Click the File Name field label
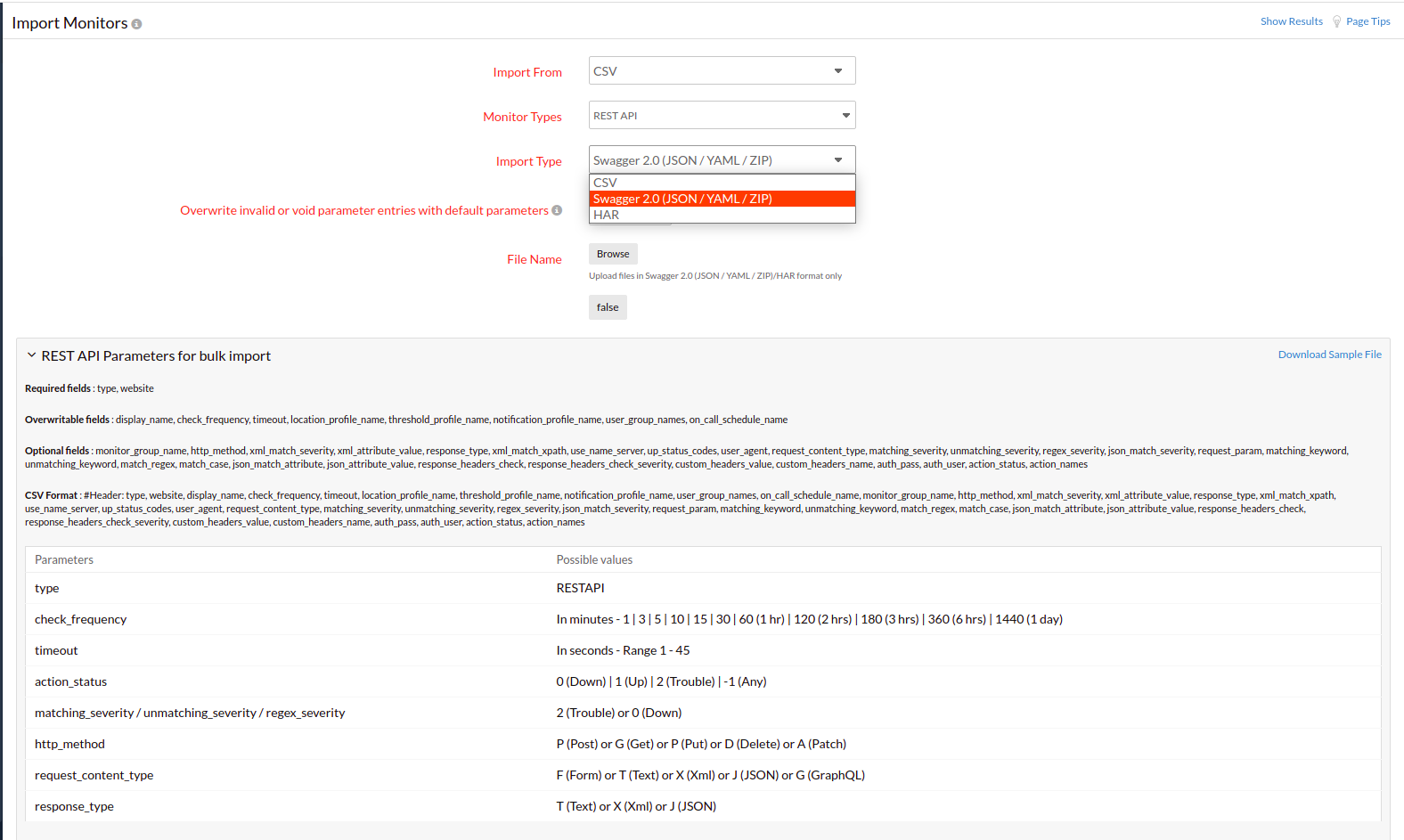This screenshot has width=1404, height=840. 534,259
